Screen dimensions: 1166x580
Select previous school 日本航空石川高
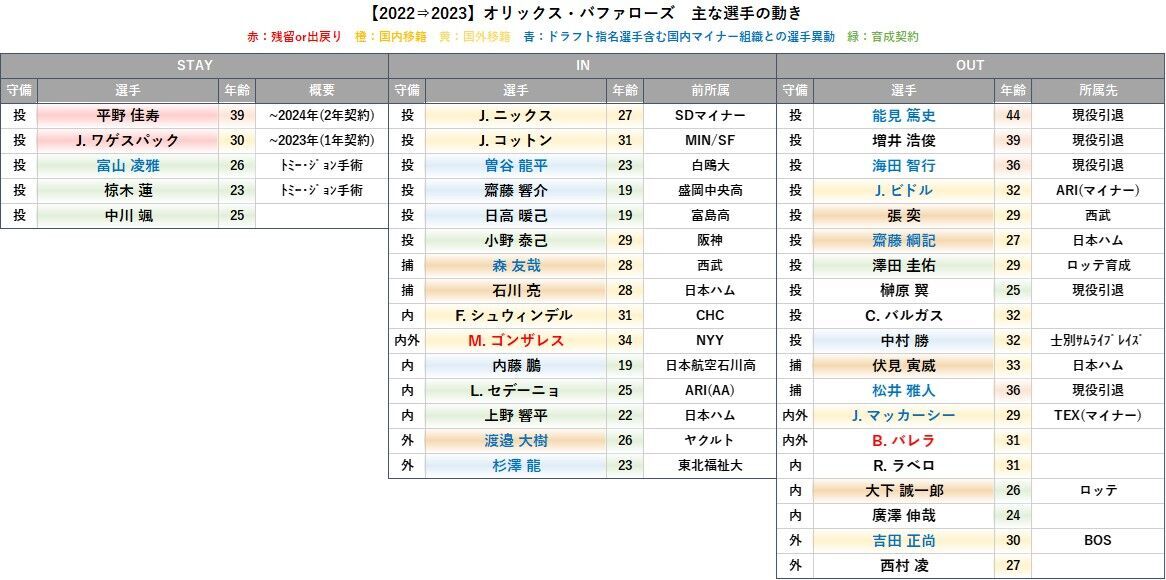coord(709,366)
